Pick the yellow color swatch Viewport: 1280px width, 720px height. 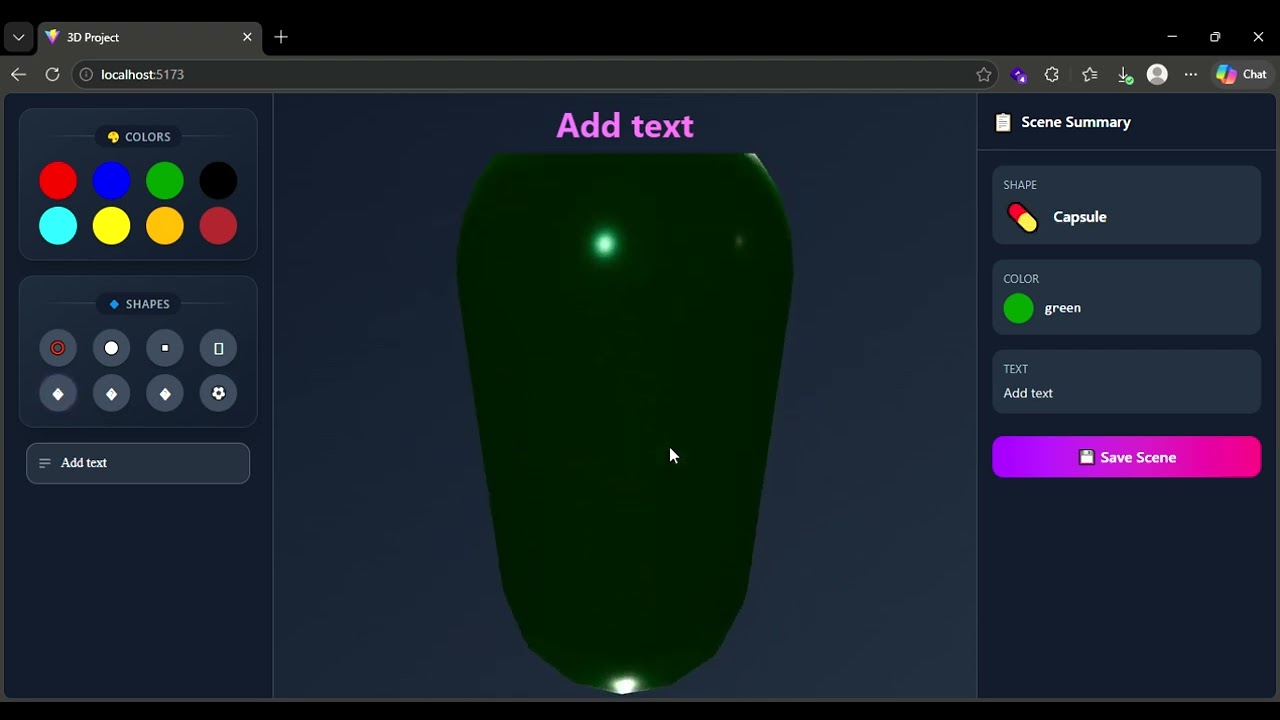(111, 226)
